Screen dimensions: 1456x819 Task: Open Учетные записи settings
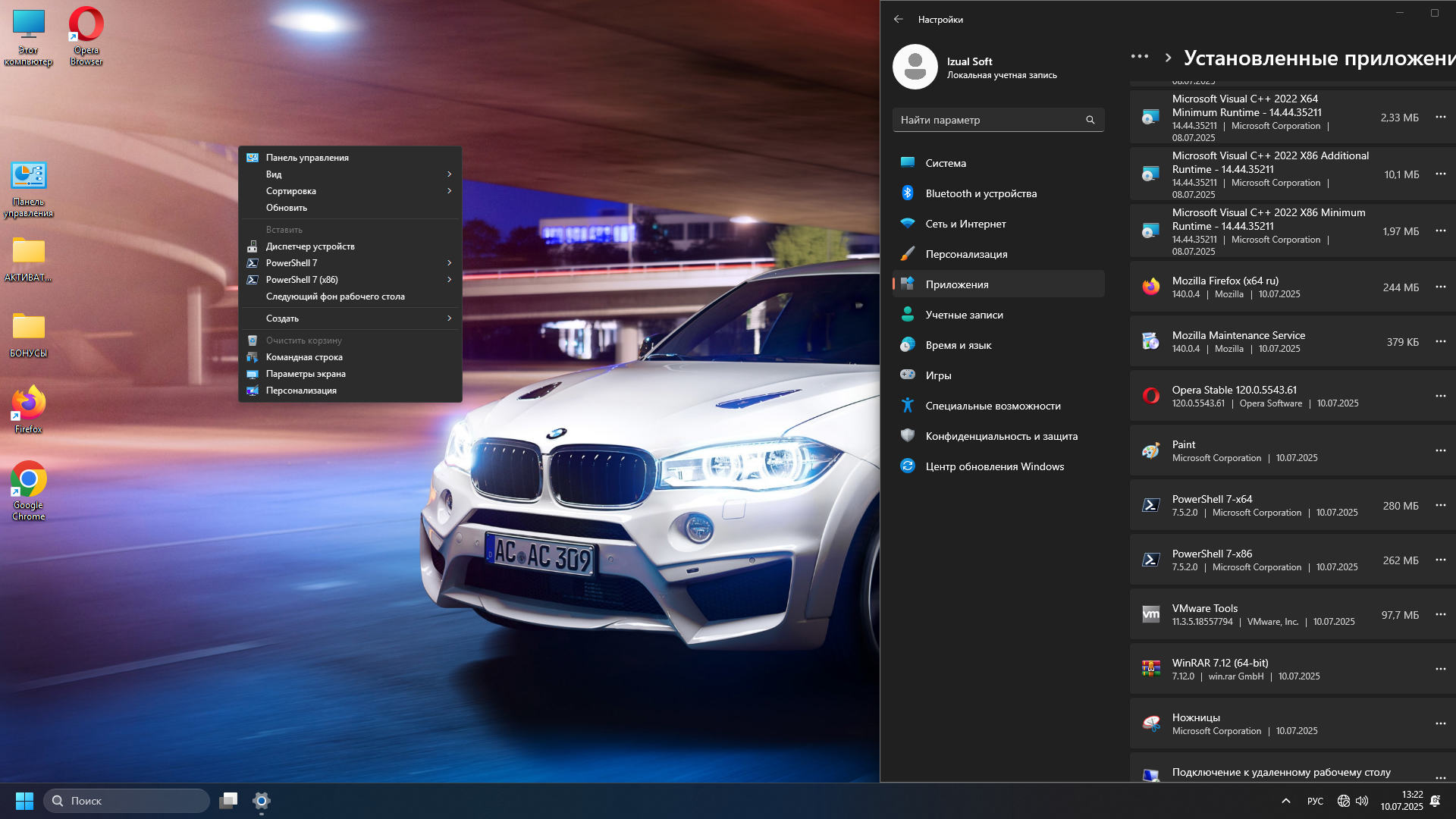(998, 315)
